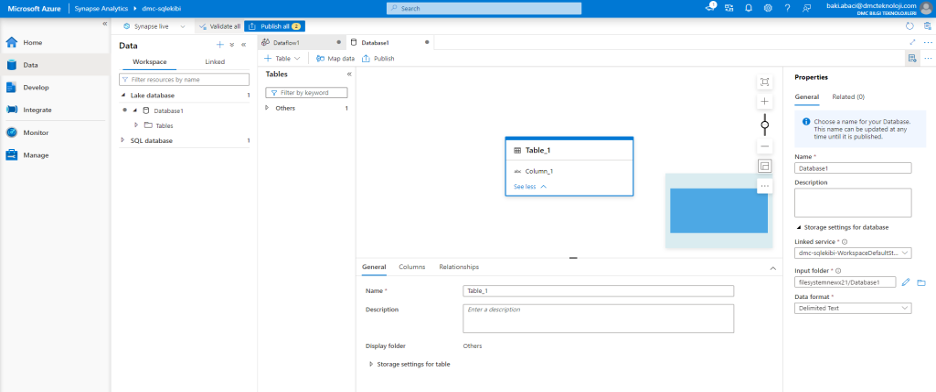This screenshot has height=392, width=936.
Task: Expand the editor to full screen
Action: click(912, 42)
